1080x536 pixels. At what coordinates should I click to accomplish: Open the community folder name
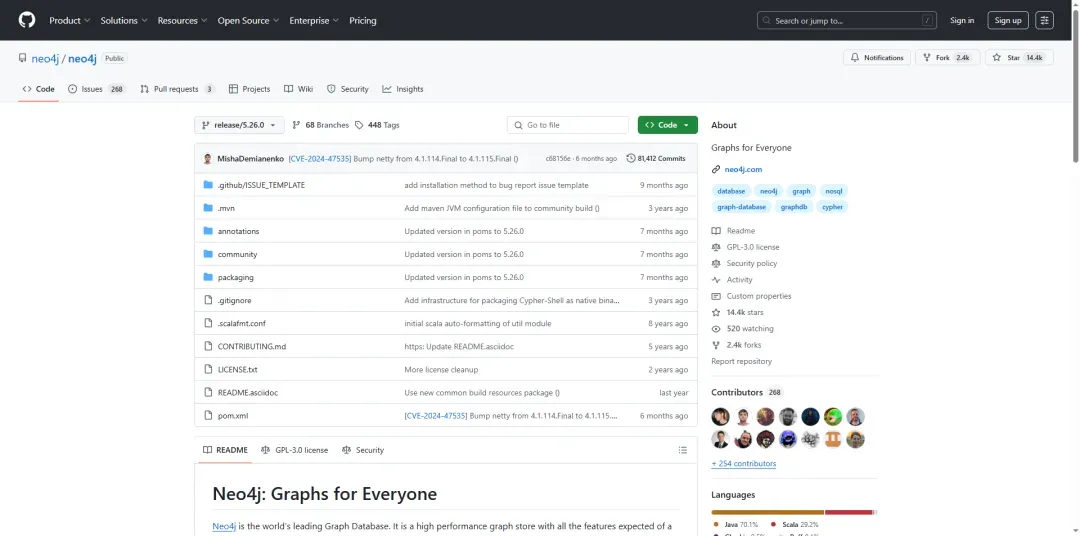point(237,254)
